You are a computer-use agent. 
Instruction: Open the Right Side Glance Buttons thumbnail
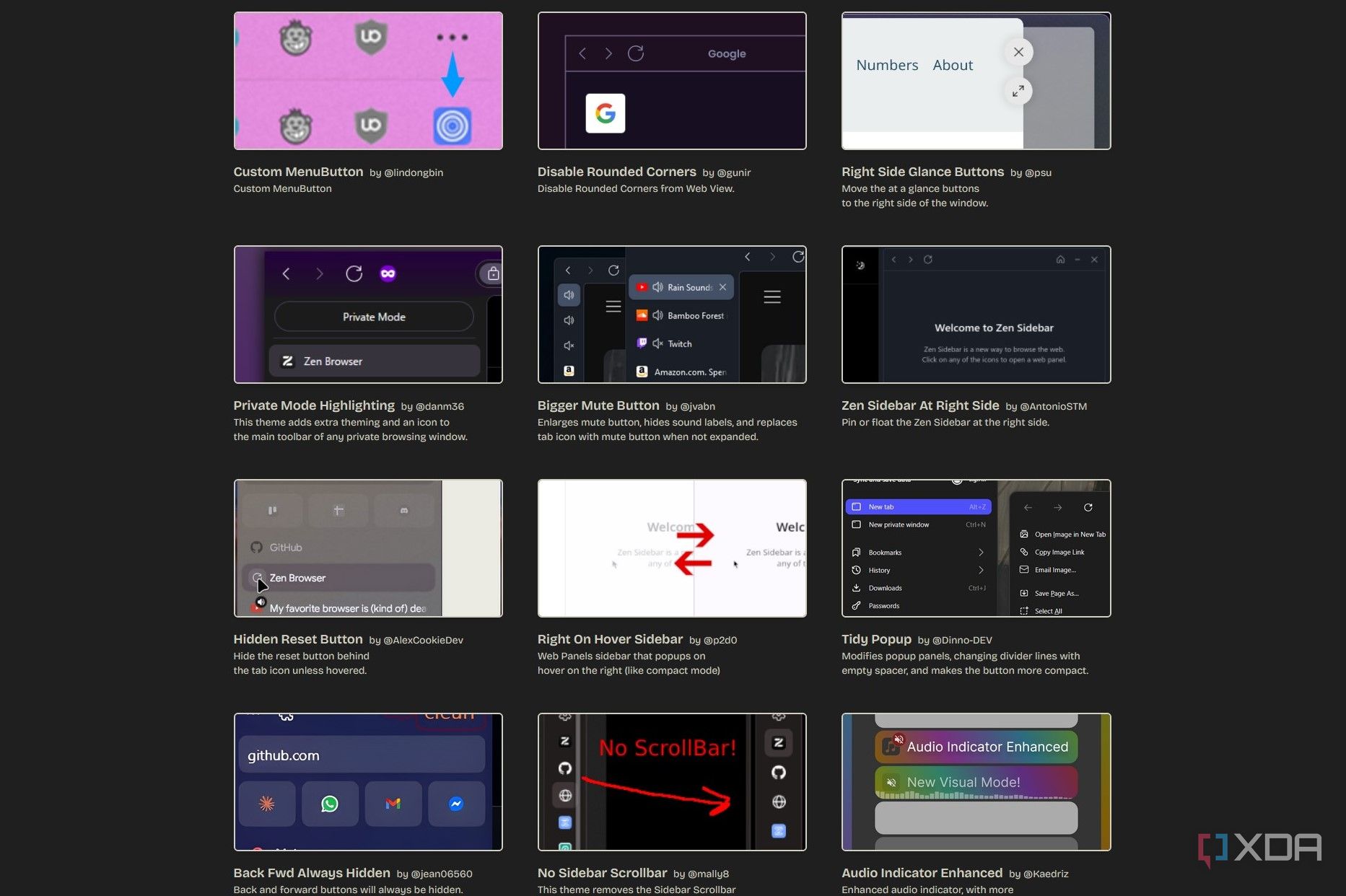point(976,81)
